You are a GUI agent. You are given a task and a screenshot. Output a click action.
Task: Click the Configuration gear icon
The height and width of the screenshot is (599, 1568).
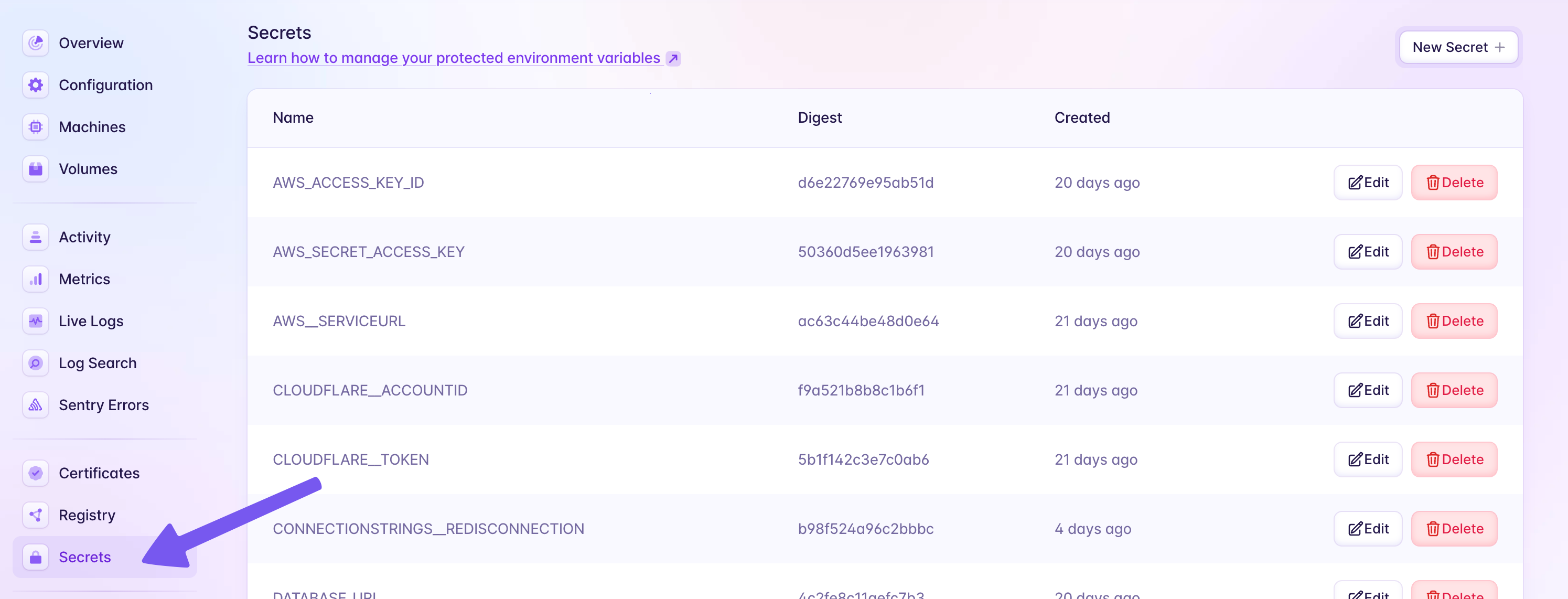(36, 85)
